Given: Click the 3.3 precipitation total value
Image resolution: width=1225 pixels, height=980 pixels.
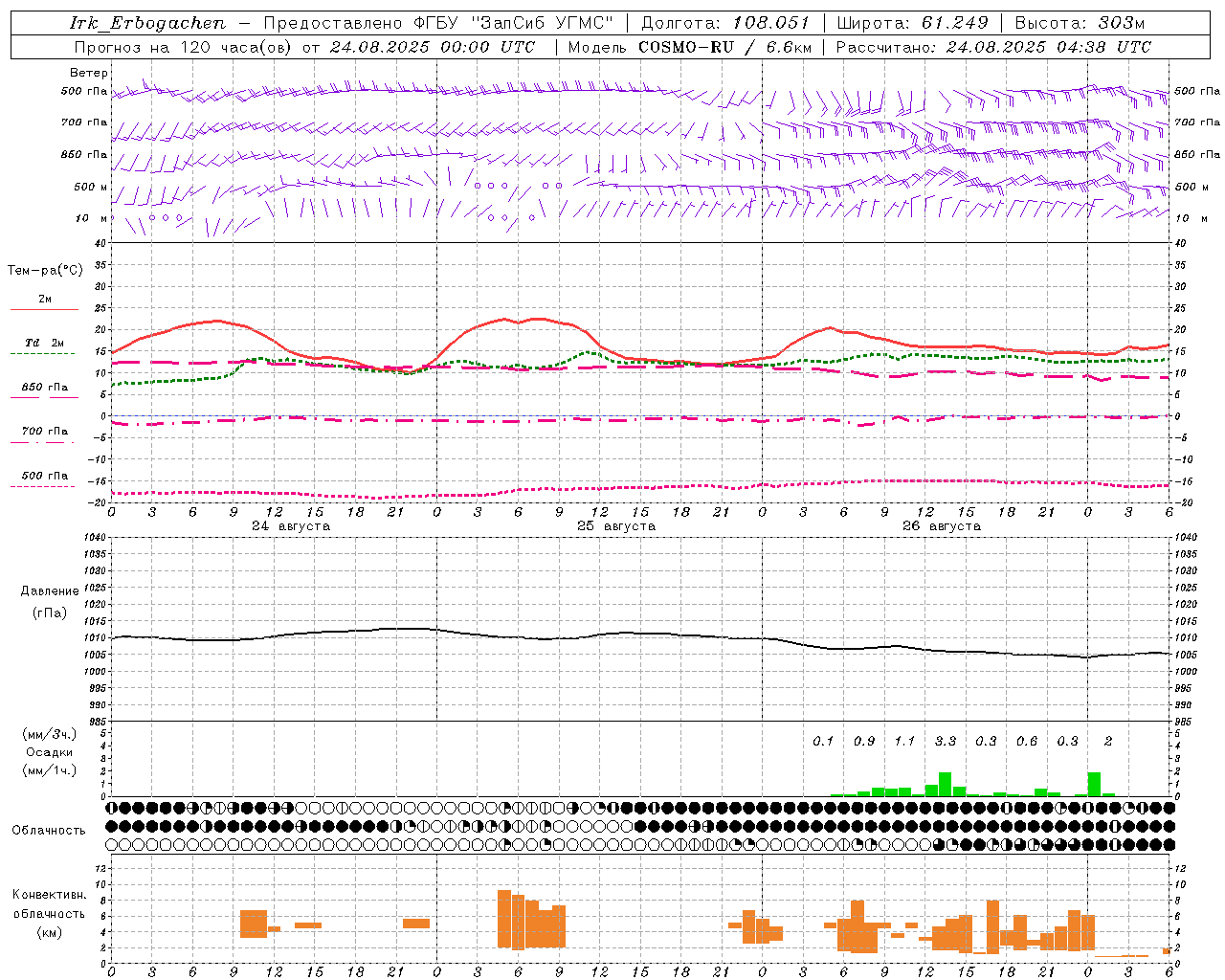Looking at the screenshot, I should (946, 741).
